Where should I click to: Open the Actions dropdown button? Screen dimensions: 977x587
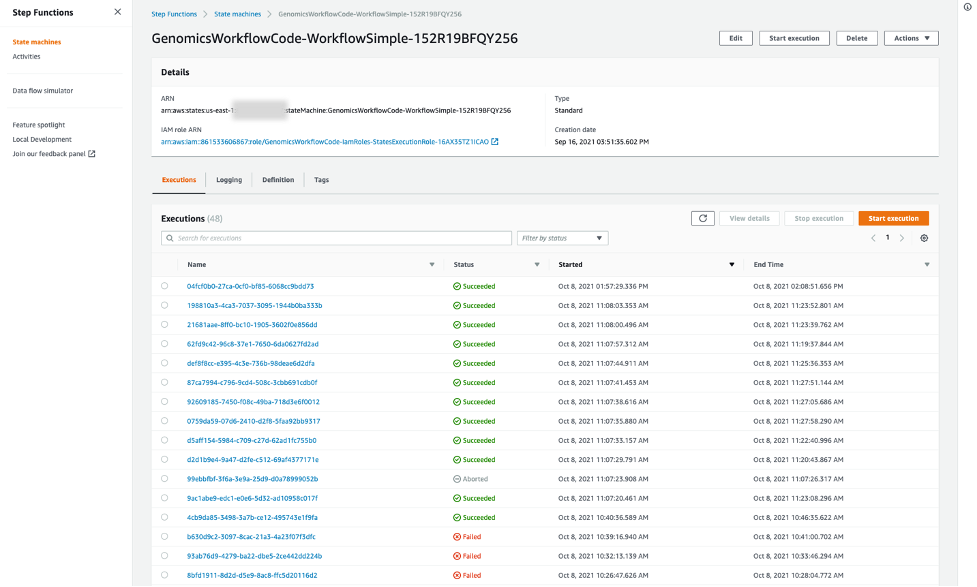pos(911,38)
